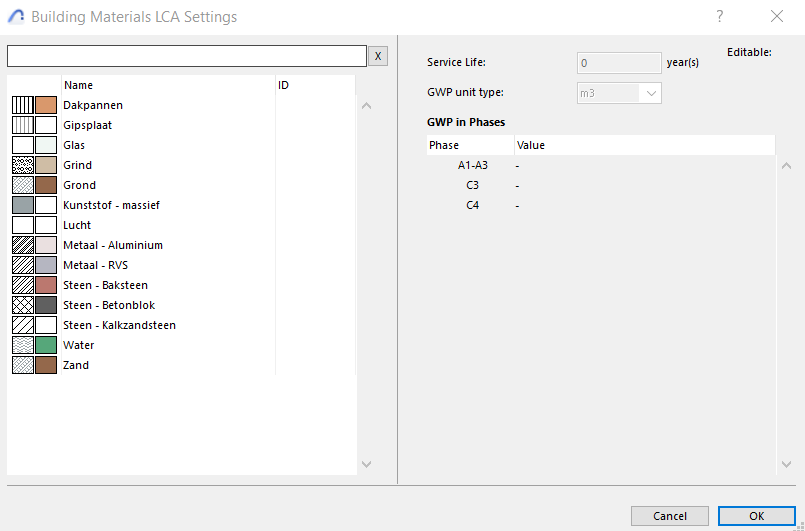Click the Steen - Baksteen red color swatch
The height and width of the screenshot is (531, 805).
point(46,285)
